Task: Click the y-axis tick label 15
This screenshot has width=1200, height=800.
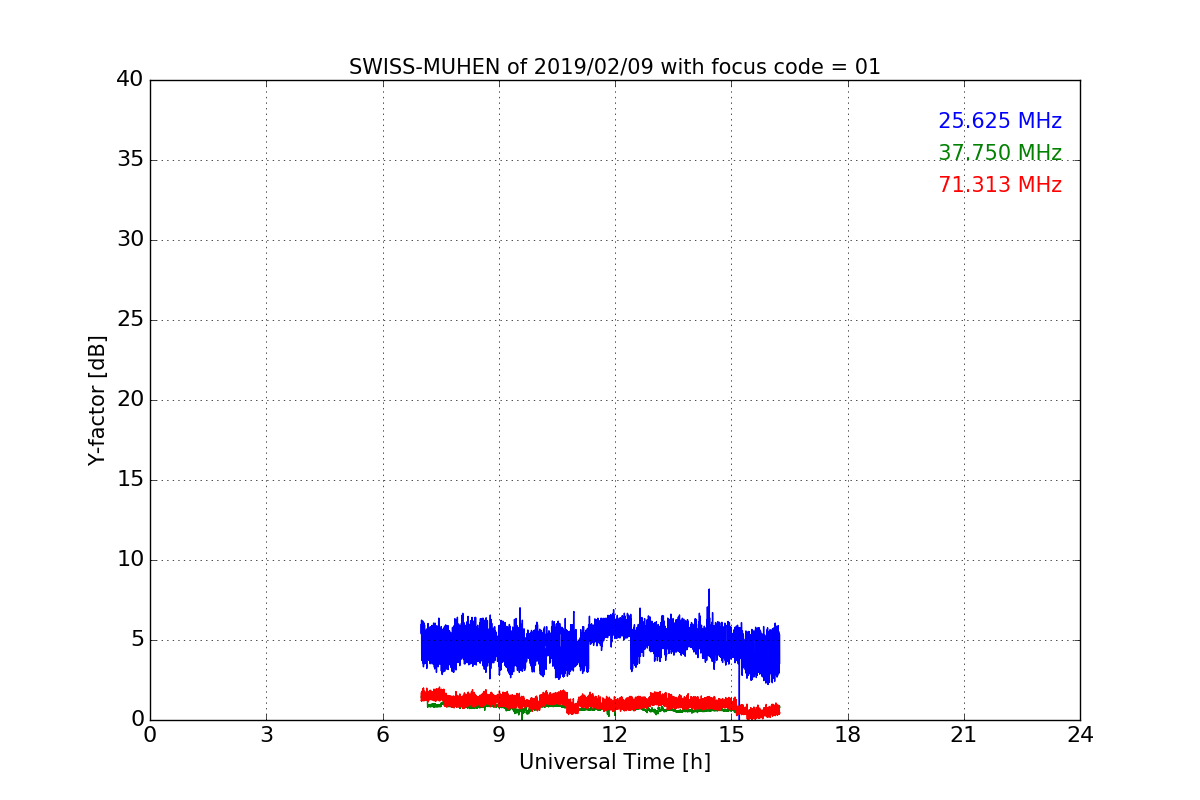Action: click(130, 479)
